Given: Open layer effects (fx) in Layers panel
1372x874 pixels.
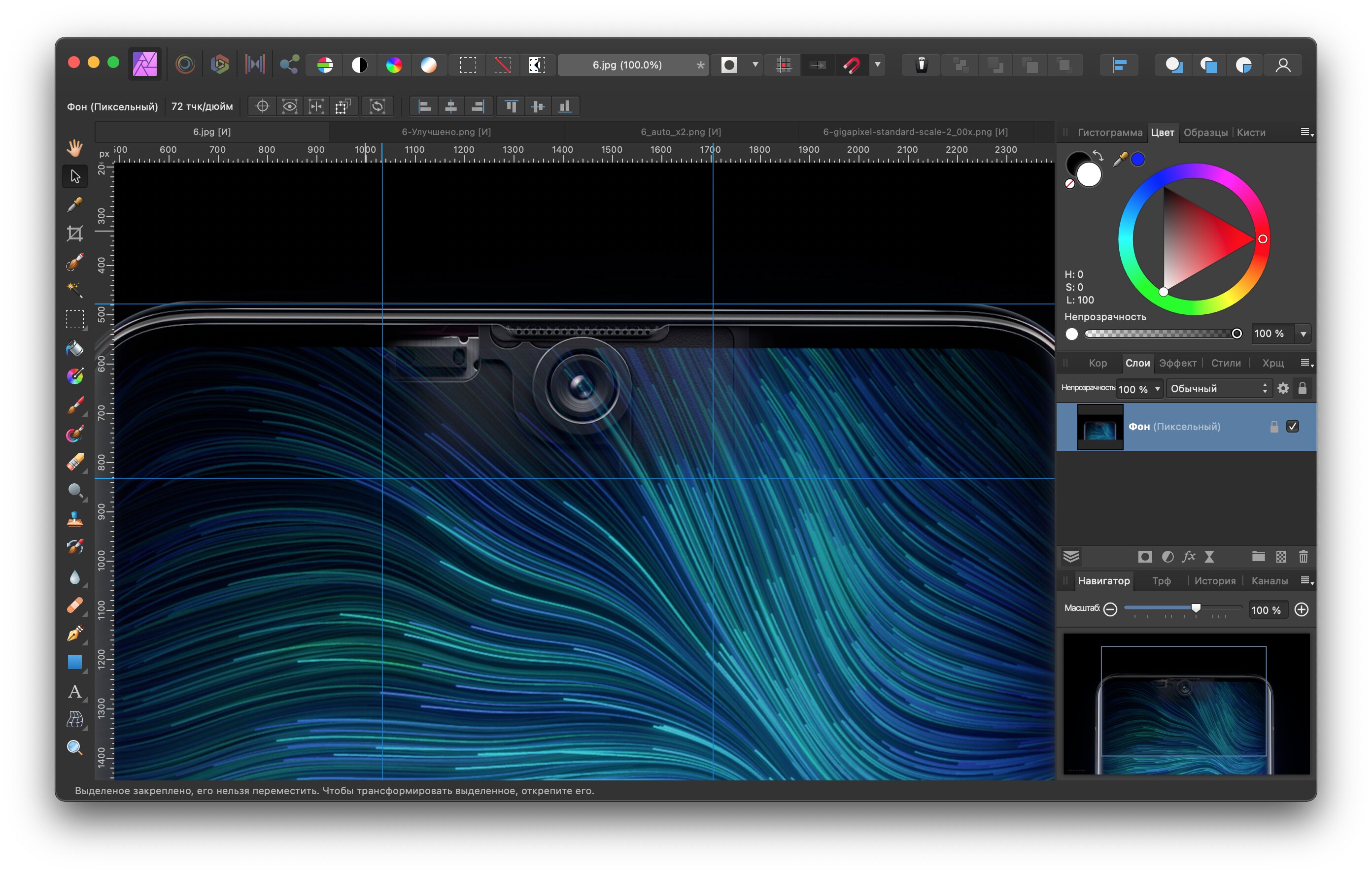Looking at the screenshot, I should point(1189,557).
